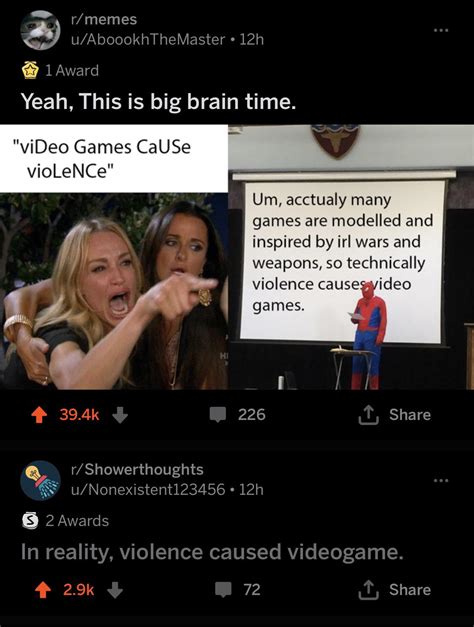This screenshot has width=474, height=627.
Task: Tap the cat avatar of r/memes
Action: tap(40, 30)
